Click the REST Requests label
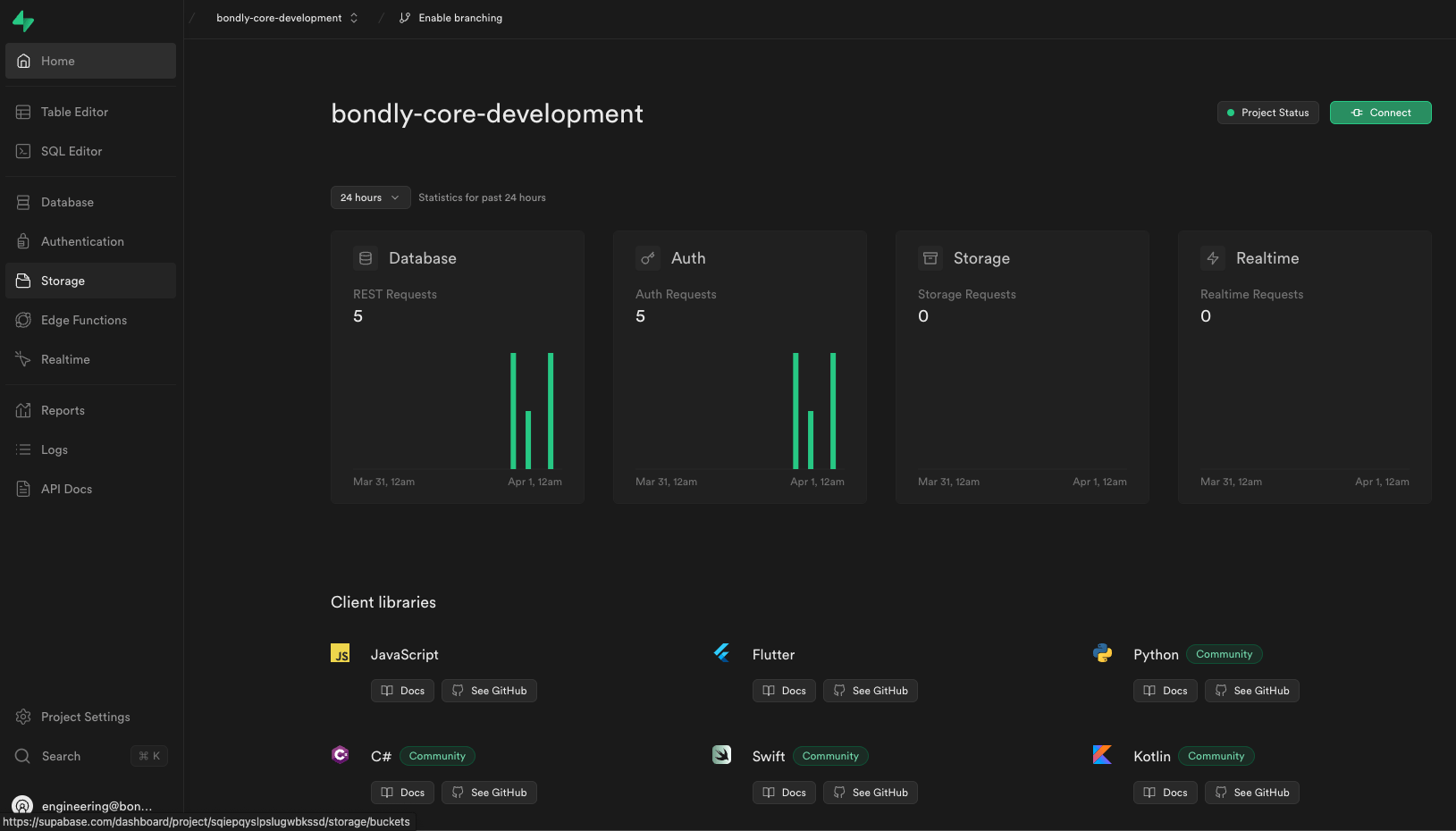This screenshot has width=1456, height=831. 395,294
